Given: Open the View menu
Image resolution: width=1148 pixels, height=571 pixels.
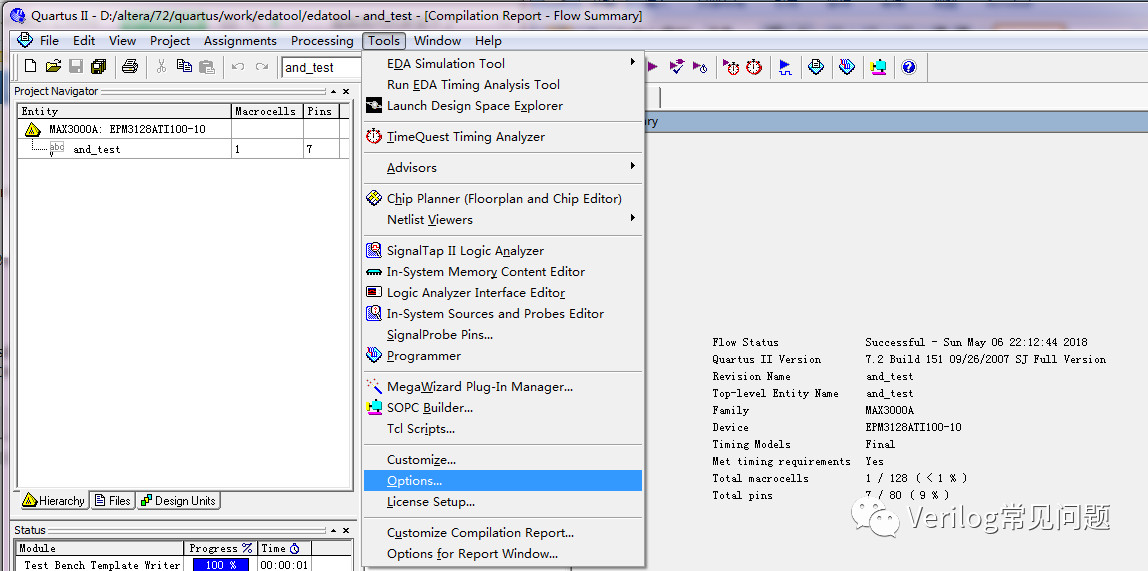Looking at the screenshot, I should tap(122, 41).
